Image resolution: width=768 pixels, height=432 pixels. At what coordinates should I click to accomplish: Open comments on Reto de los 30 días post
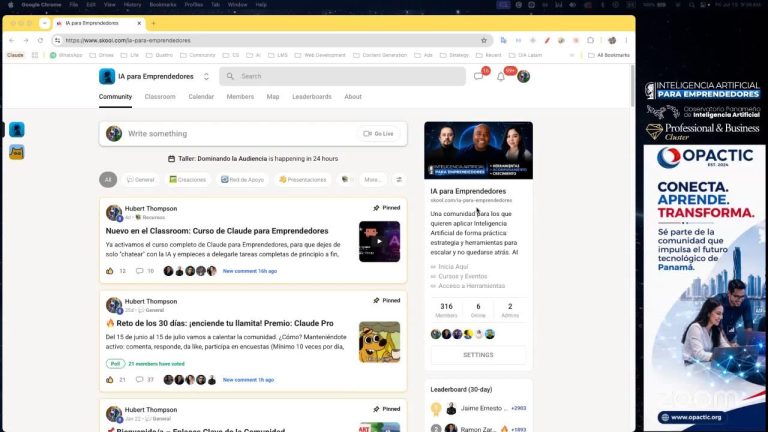tap(140, 380)
